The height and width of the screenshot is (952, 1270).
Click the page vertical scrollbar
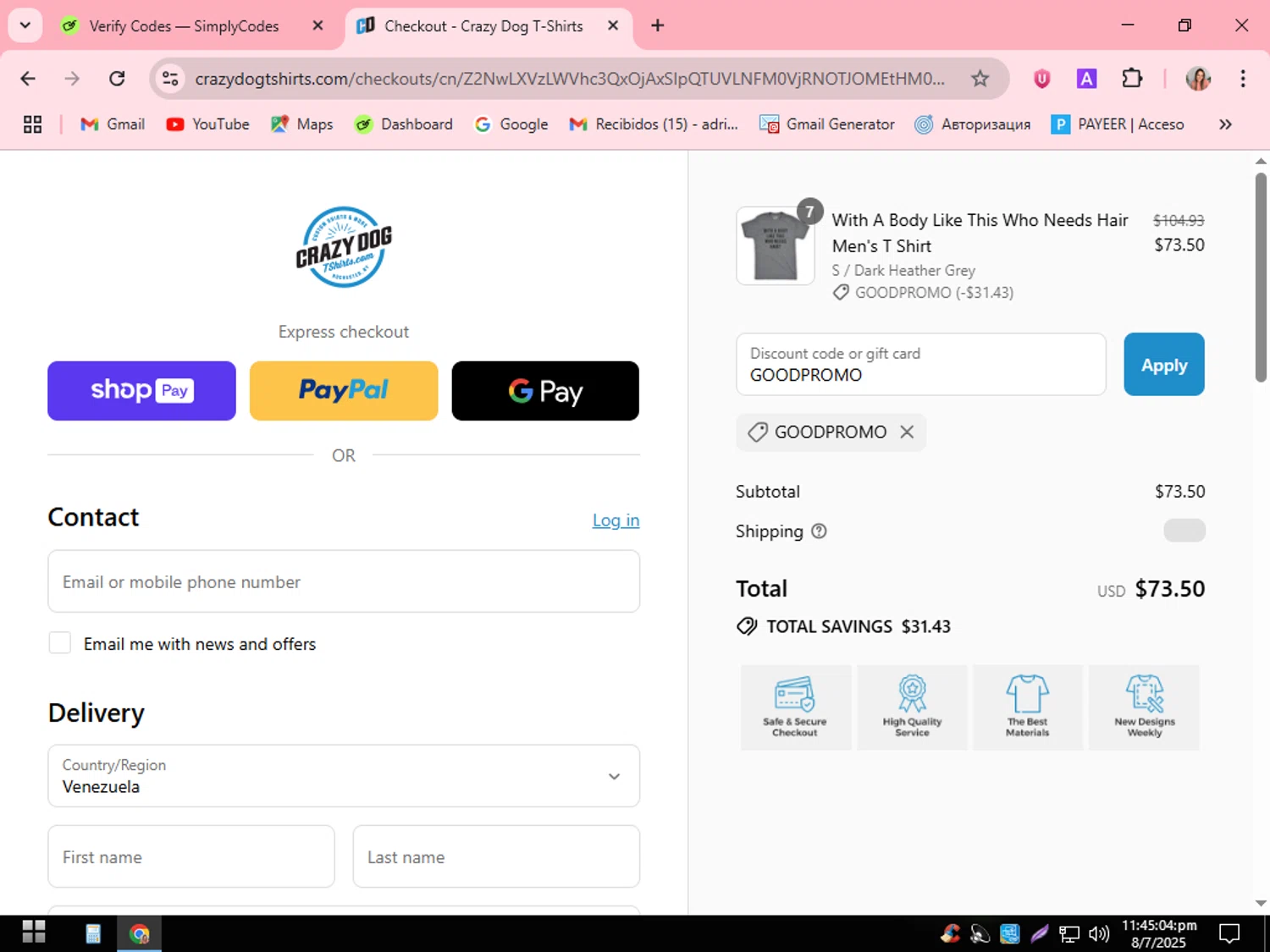(1261, 278)
